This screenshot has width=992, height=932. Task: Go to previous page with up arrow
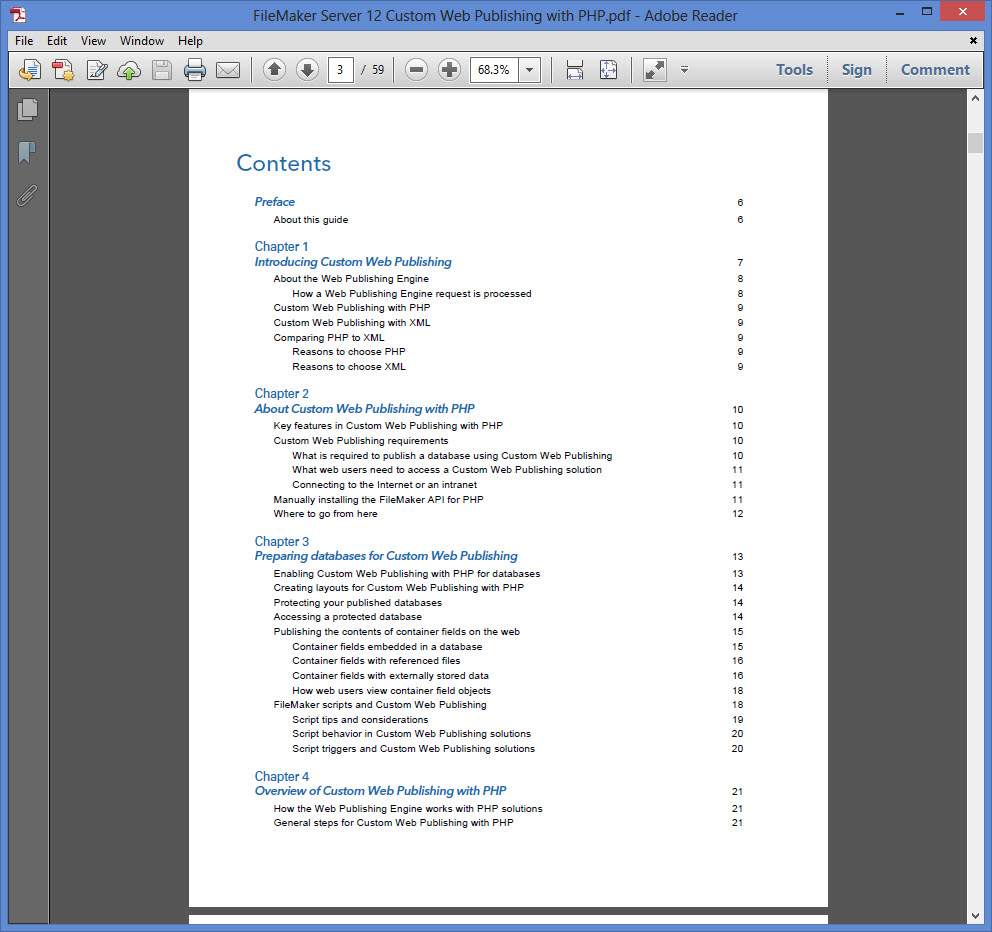tap(275, 69)
